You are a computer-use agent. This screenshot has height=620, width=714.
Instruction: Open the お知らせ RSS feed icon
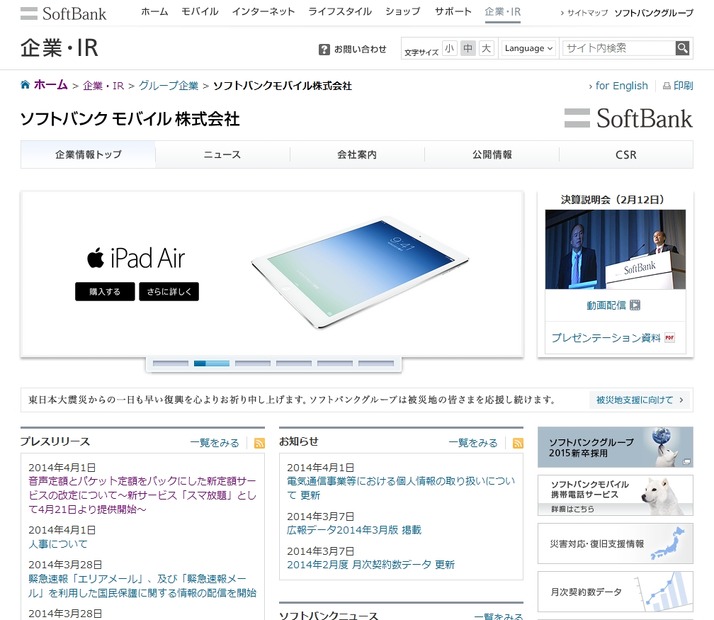pyautogui.click(x=518, y=443)
